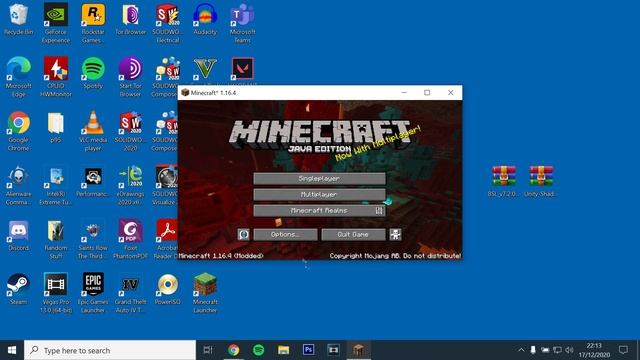Select the Epic Games Launcher shortcut
640x360 pixels.
93,293
